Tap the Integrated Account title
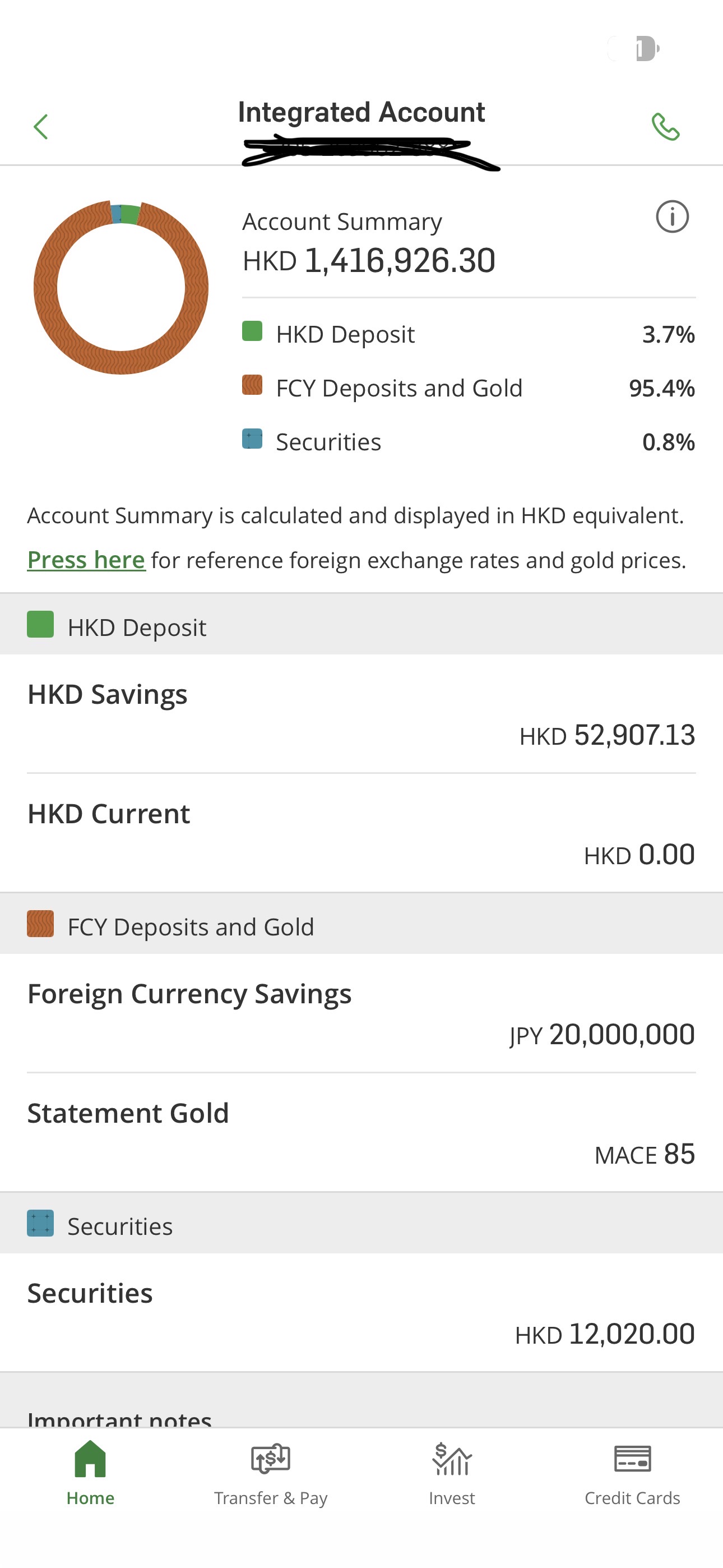723x1568 pixels. coord(361,113)
